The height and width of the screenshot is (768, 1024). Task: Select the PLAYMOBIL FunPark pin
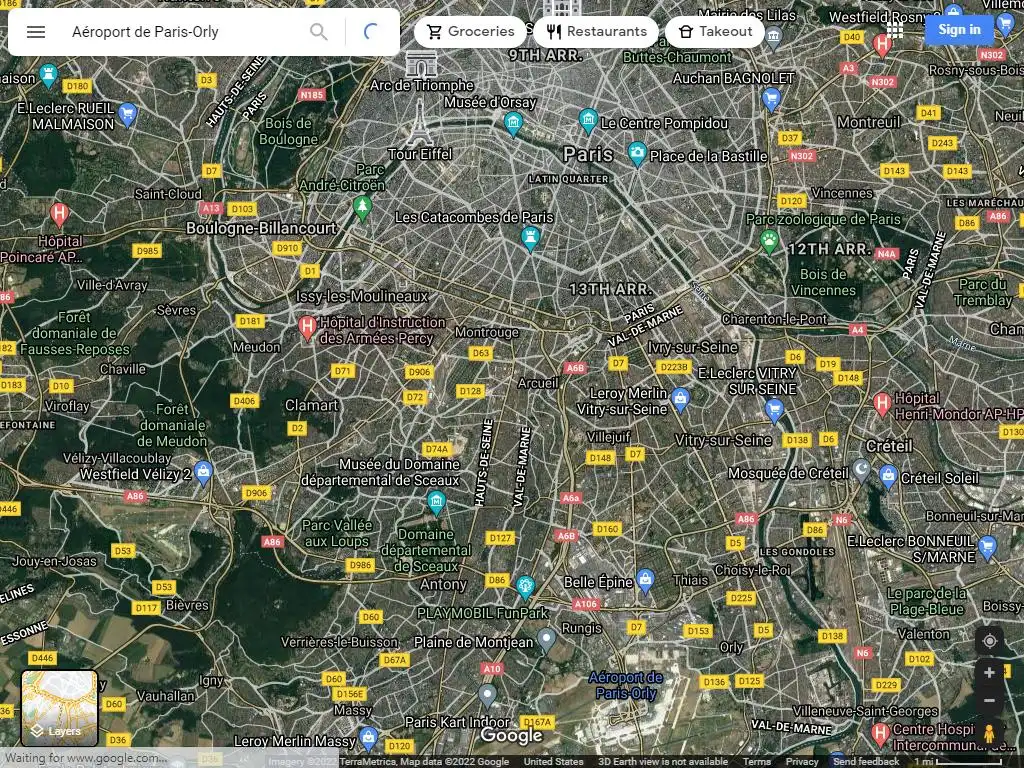tap(525, 588)
